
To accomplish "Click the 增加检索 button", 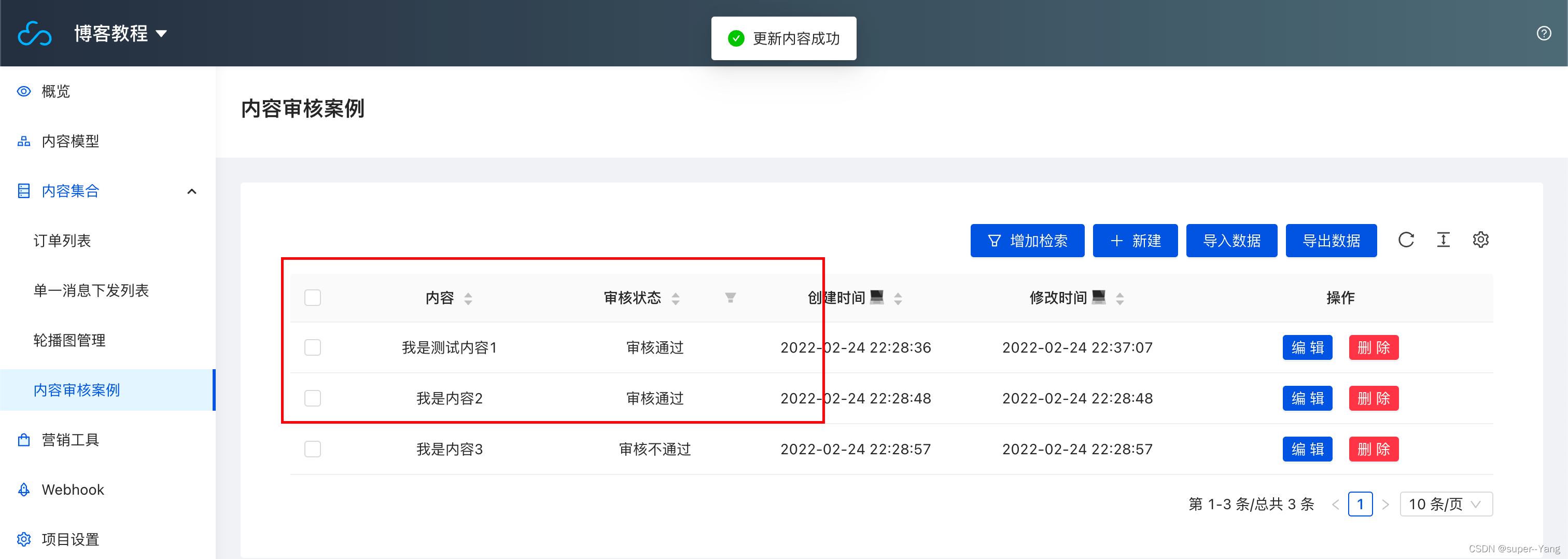I will tap(1027, 241).
